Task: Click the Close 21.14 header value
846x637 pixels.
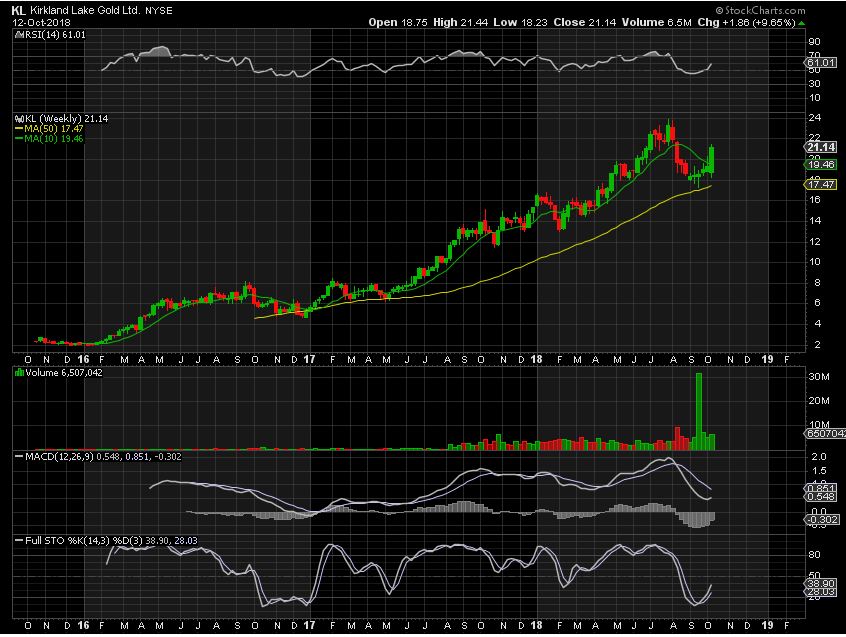Action: coord(584,23)
